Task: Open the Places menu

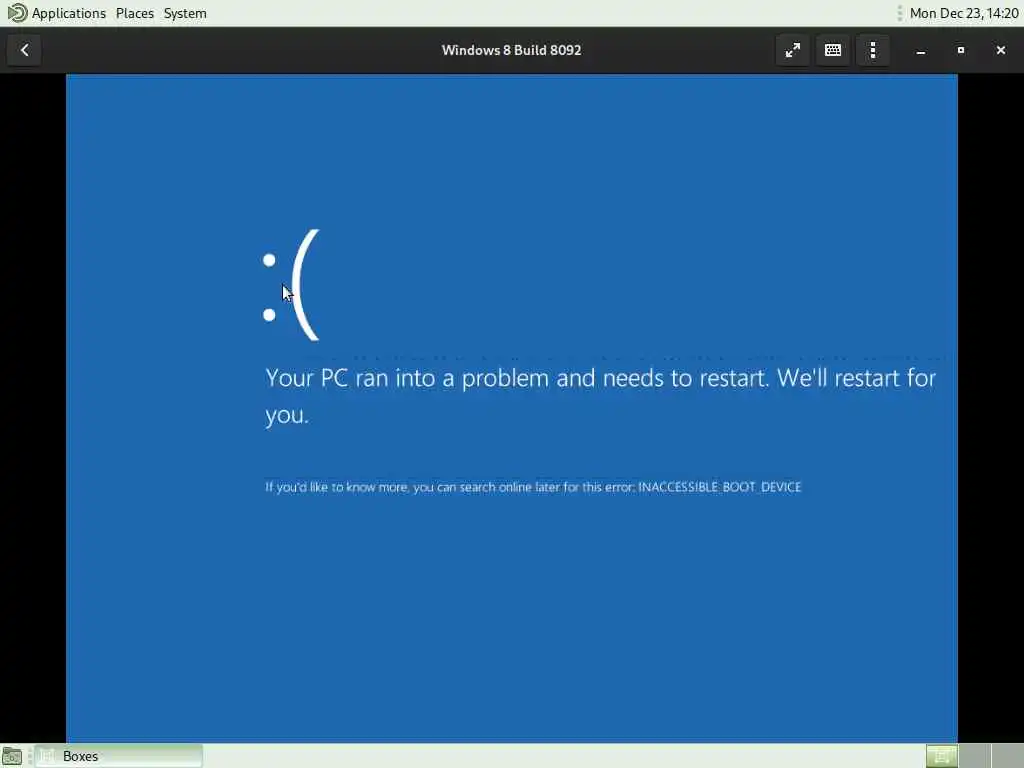Action: tap(135, 13)
